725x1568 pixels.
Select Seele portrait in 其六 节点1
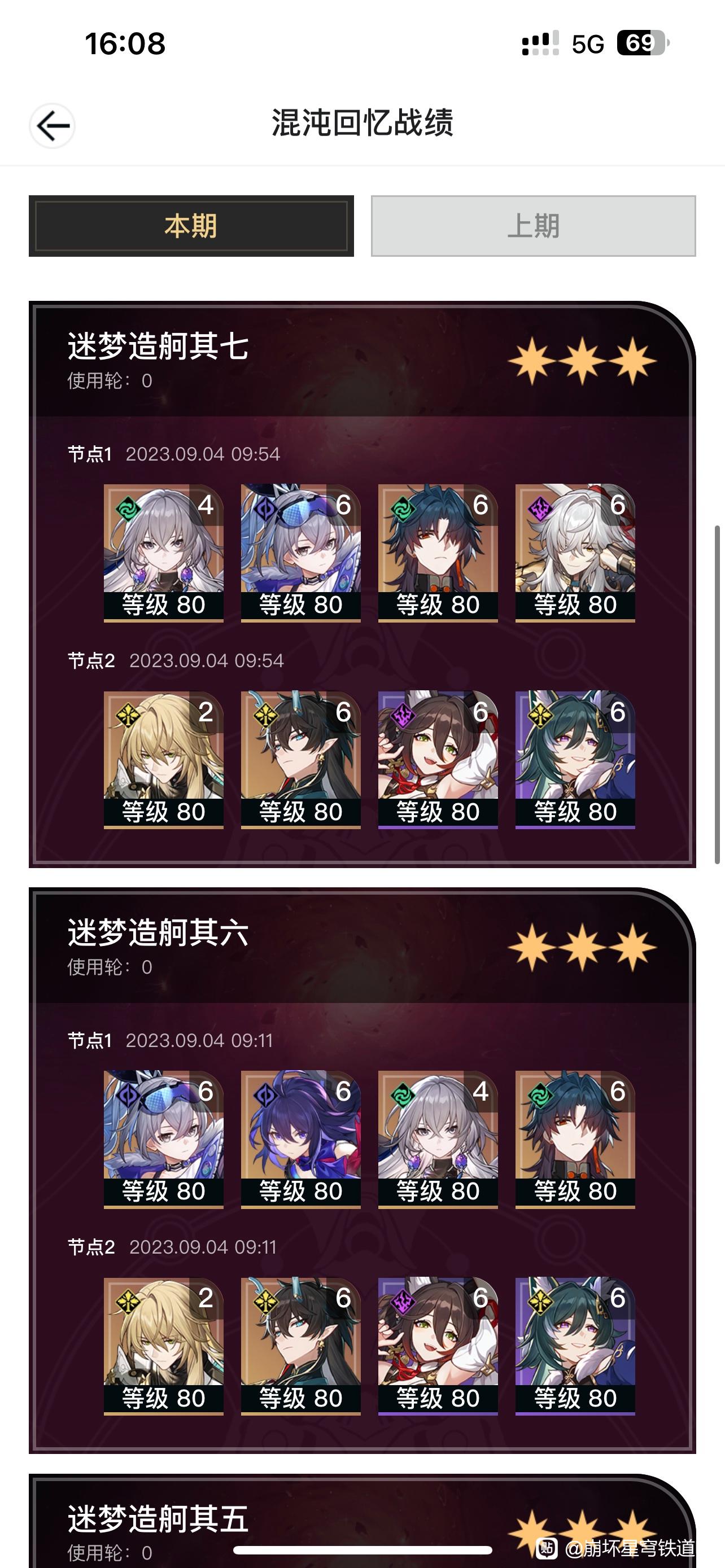301,1139
